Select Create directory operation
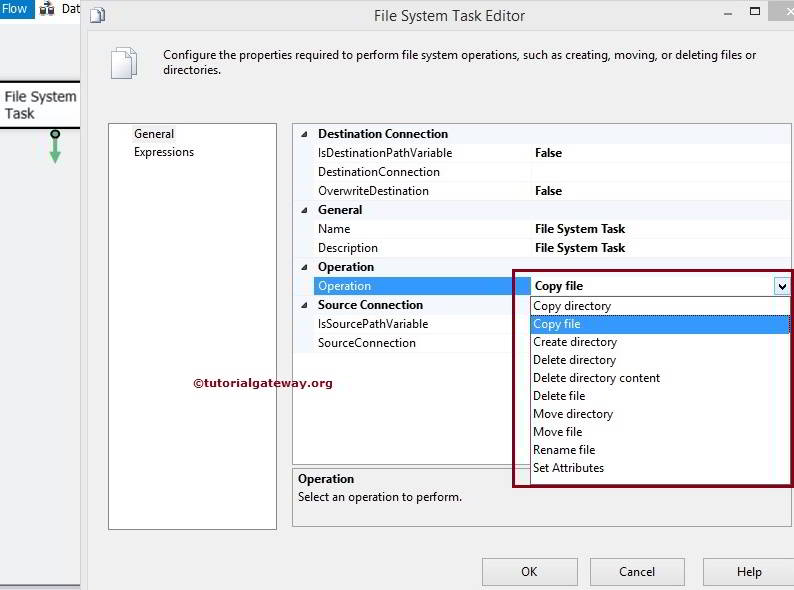Image resolution: width=794 pixels, height=590 pixels. coord(575,342)
